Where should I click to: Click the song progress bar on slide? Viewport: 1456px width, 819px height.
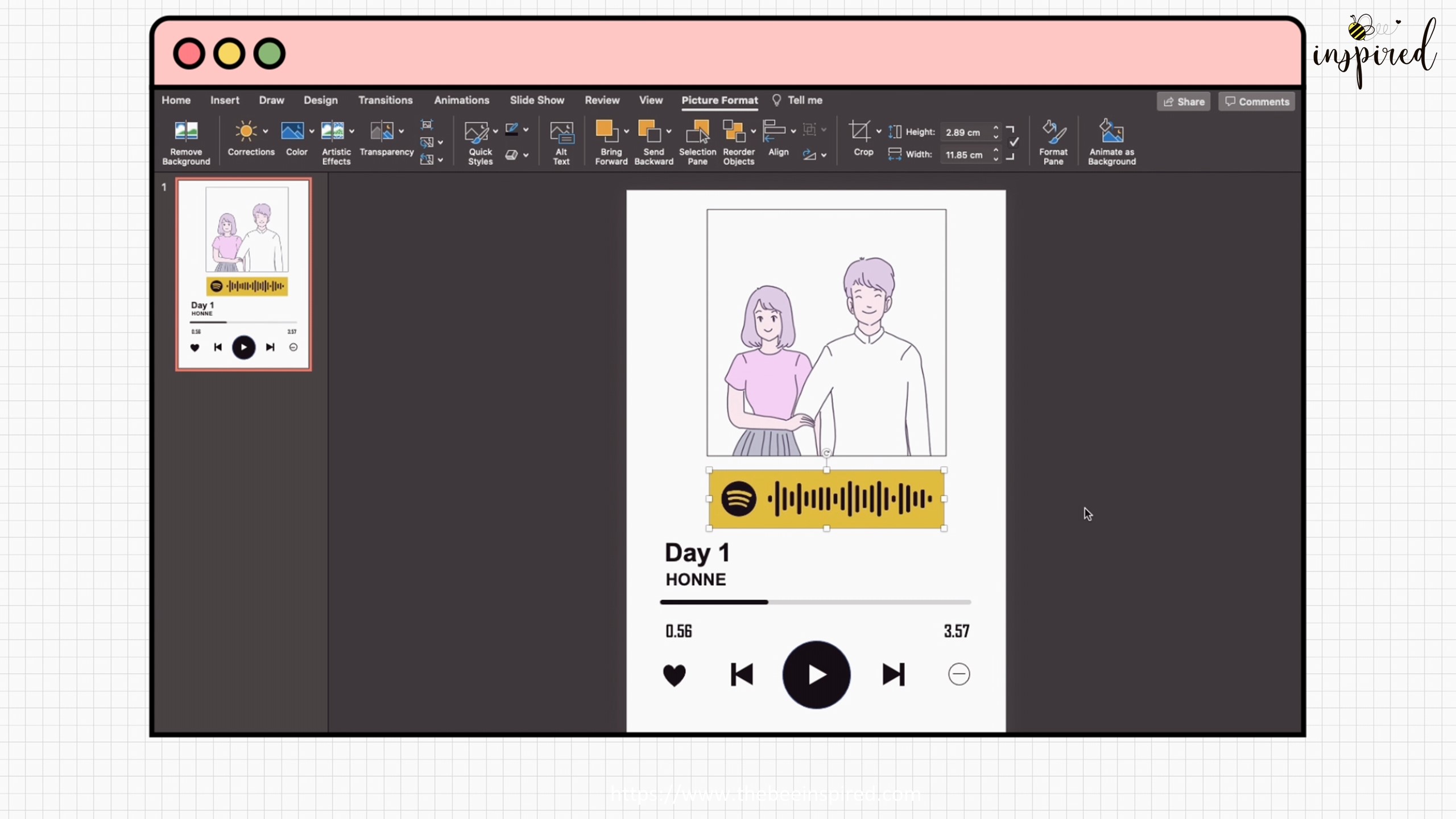[815, 602]
